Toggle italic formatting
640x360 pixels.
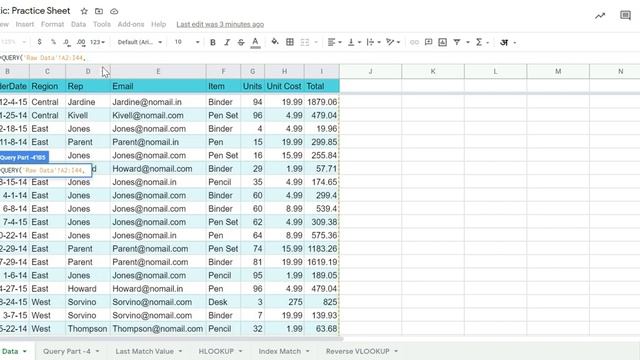227,42
